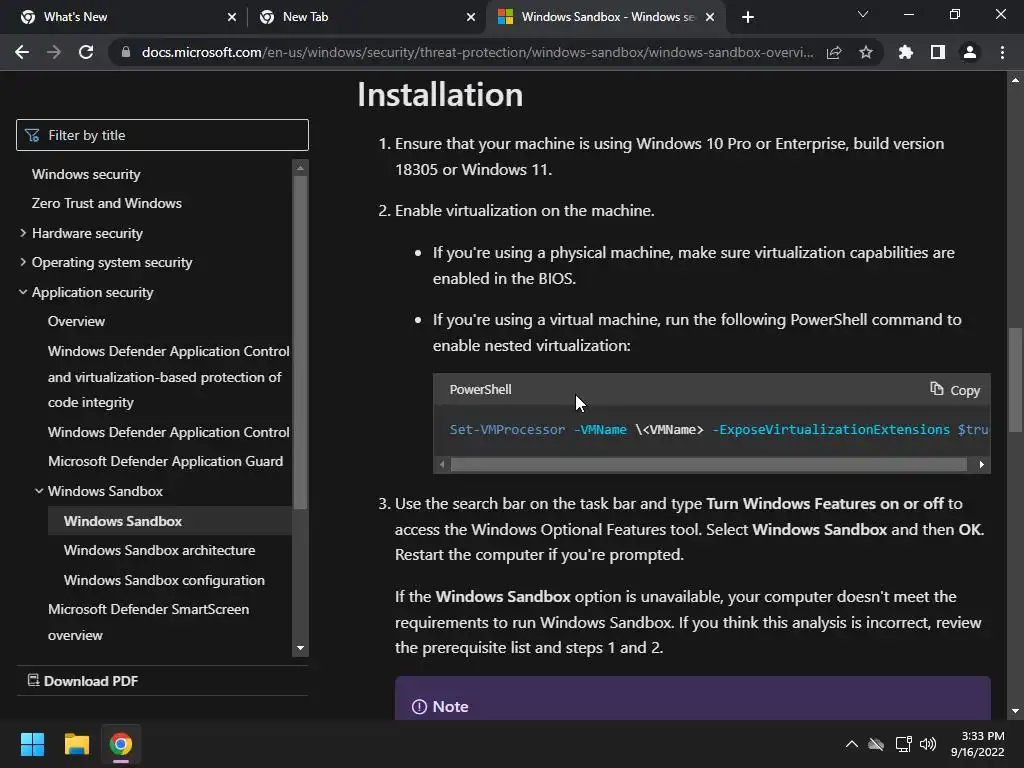This screenshot has height=768, width=1024.
Task: Open Microsoft Defender Application Guard
Action: (165, 461)
